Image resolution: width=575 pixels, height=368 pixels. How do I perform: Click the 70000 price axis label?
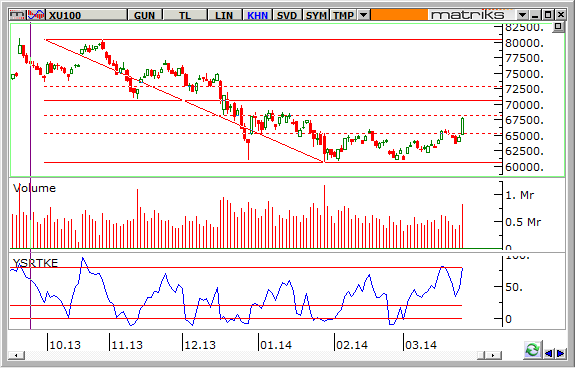point(524,105)
